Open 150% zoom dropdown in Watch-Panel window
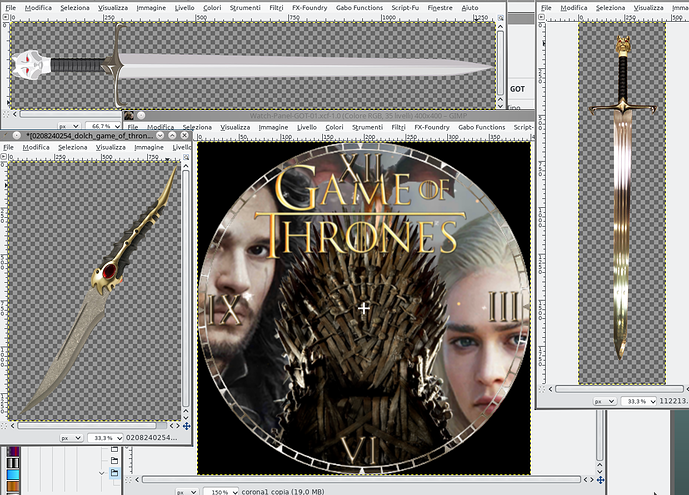The image size is (689, 495). (221, 491)
